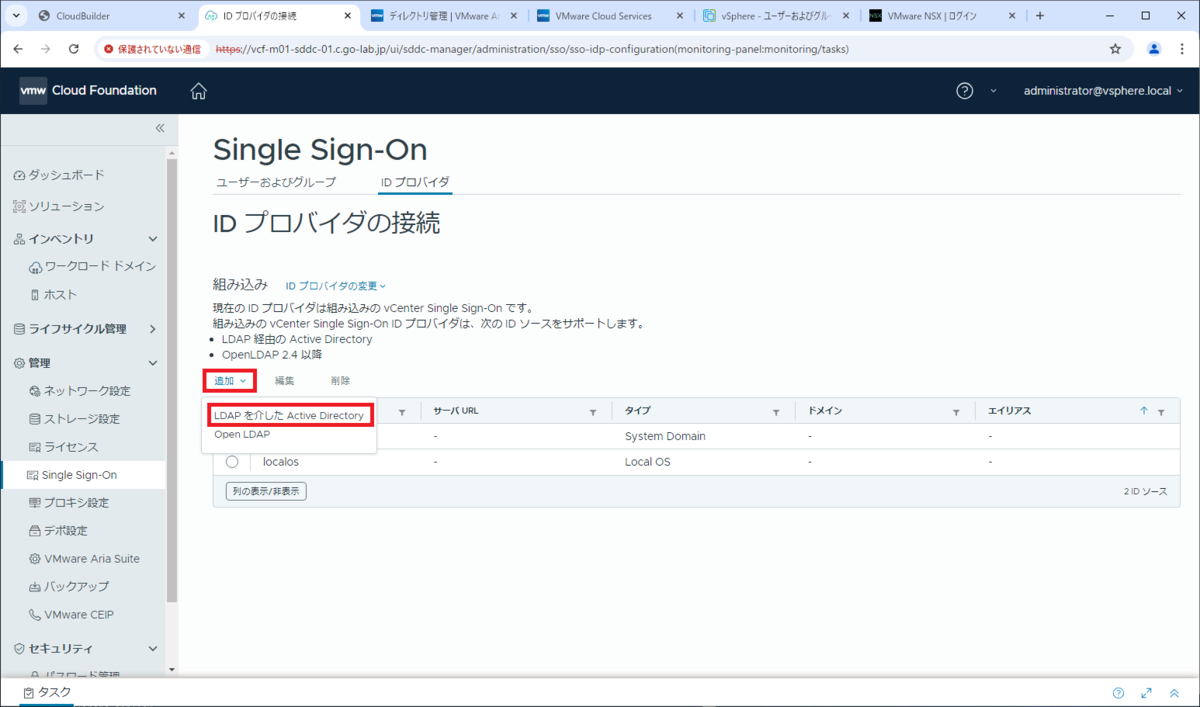Reload the current page
Image resolution: width=1200 pixels, height=707 pixels.
pyautogui.click(x=74, y=48)
